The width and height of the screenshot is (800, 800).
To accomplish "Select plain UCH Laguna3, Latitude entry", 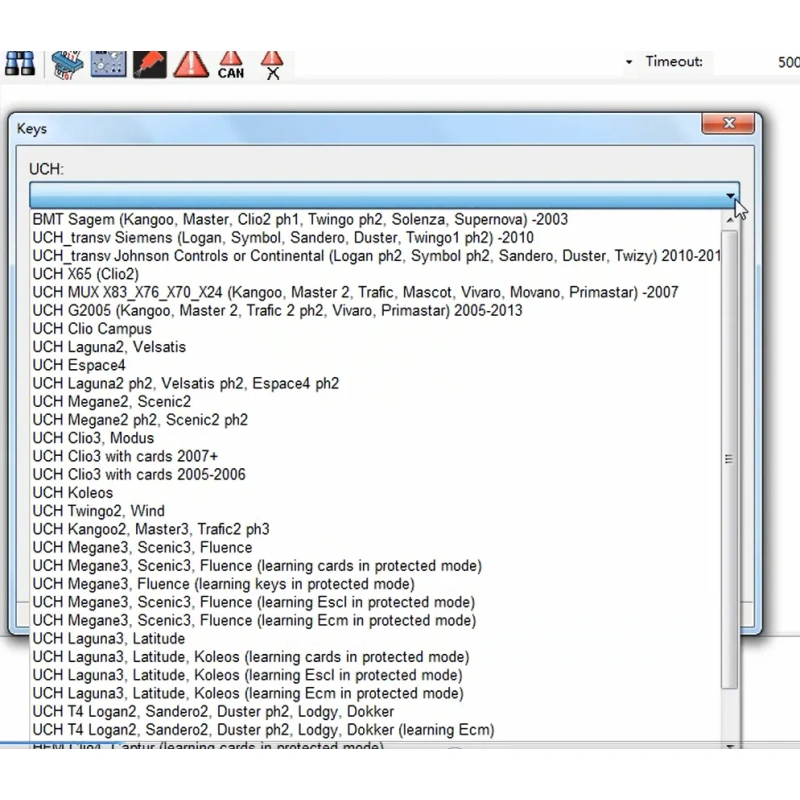I will pyautogui.click(x=376, y=638).
